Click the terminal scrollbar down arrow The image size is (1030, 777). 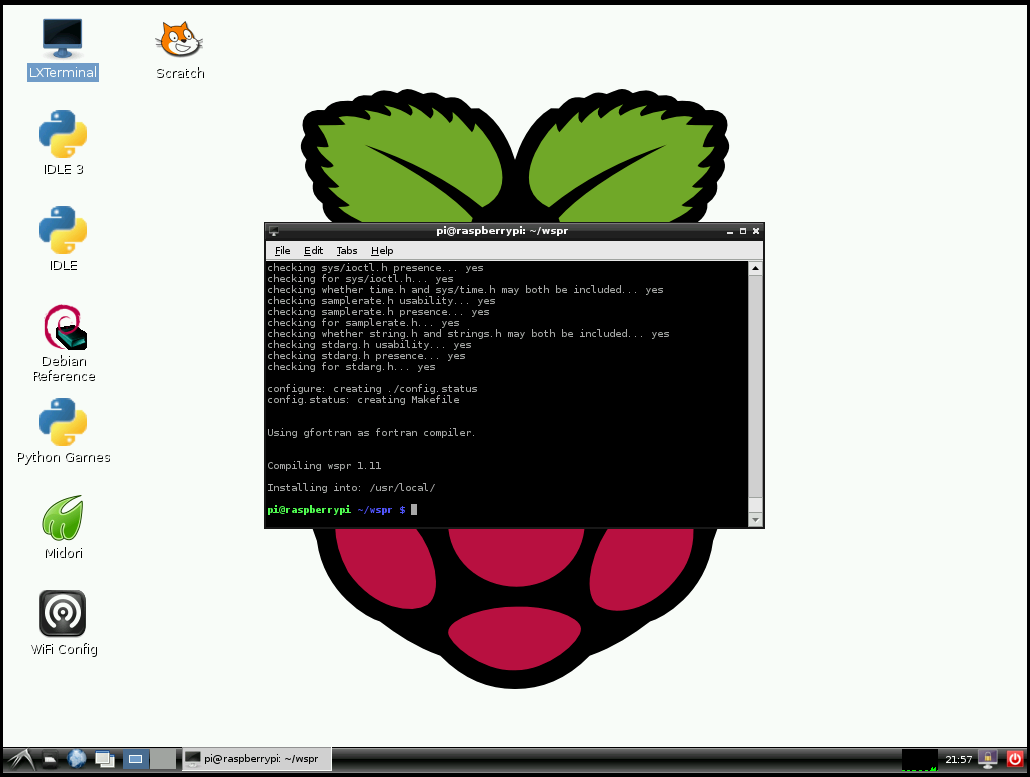pos(755,520)
